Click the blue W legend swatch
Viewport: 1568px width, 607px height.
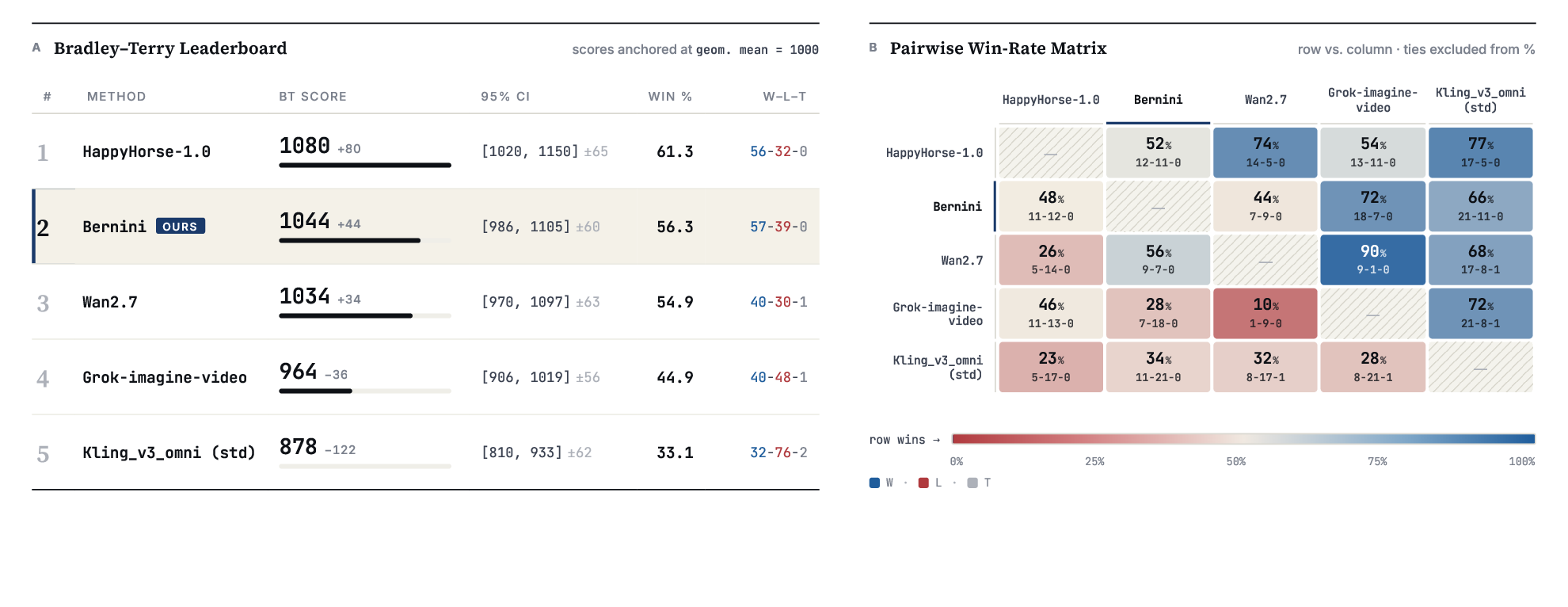coord(874,483)
